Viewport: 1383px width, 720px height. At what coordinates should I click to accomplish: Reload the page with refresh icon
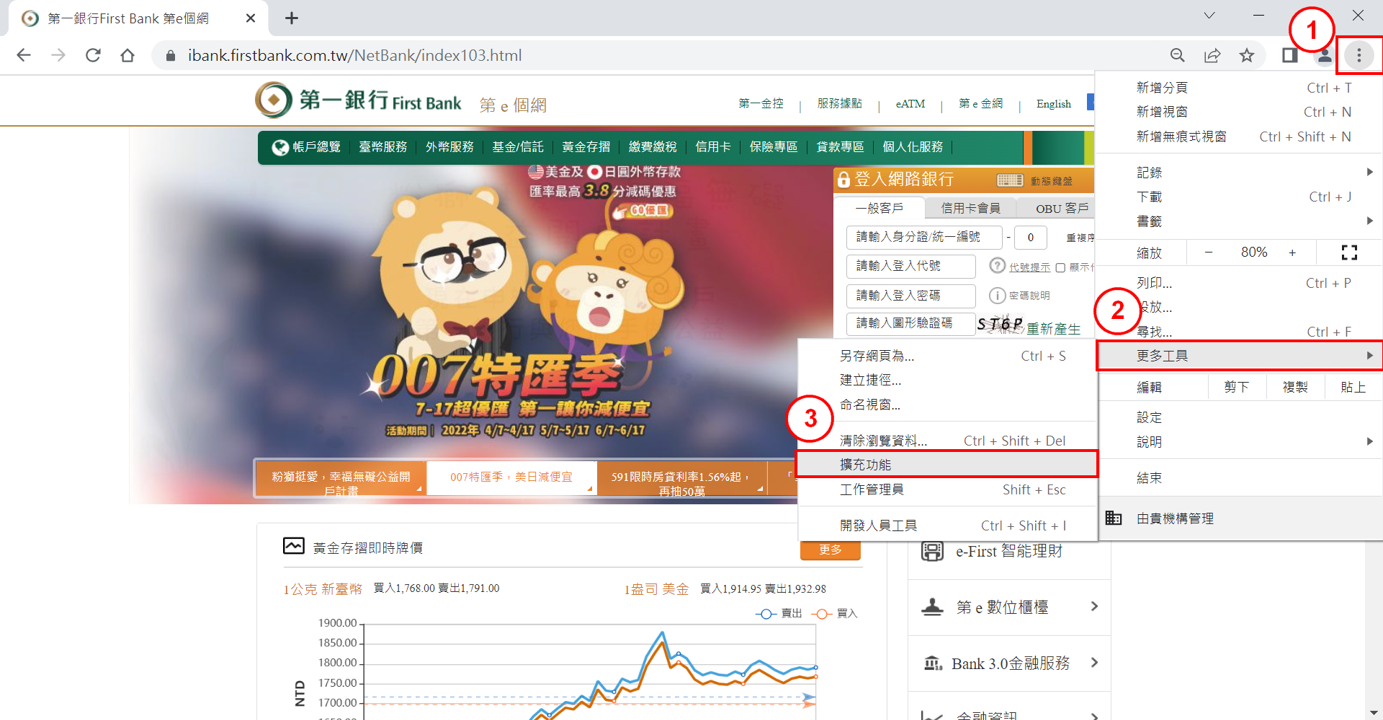(93, 56)
